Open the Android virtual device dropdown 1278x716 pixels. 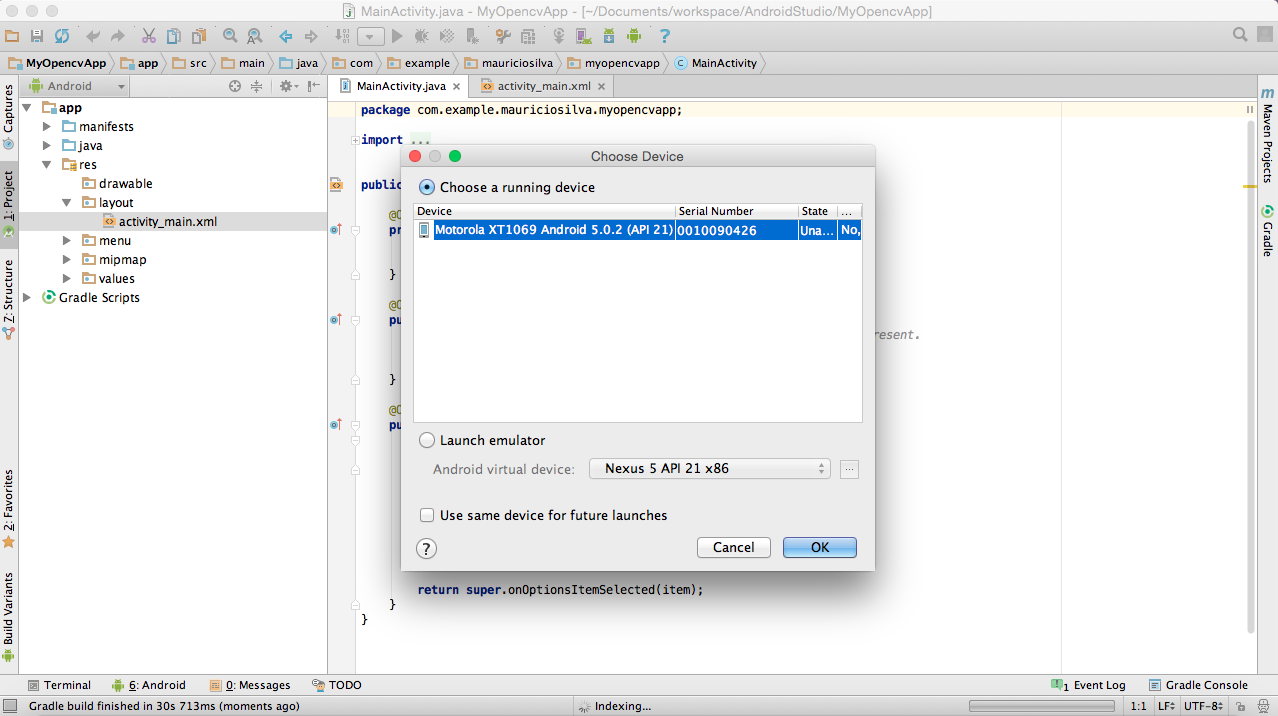click(709, 468)
